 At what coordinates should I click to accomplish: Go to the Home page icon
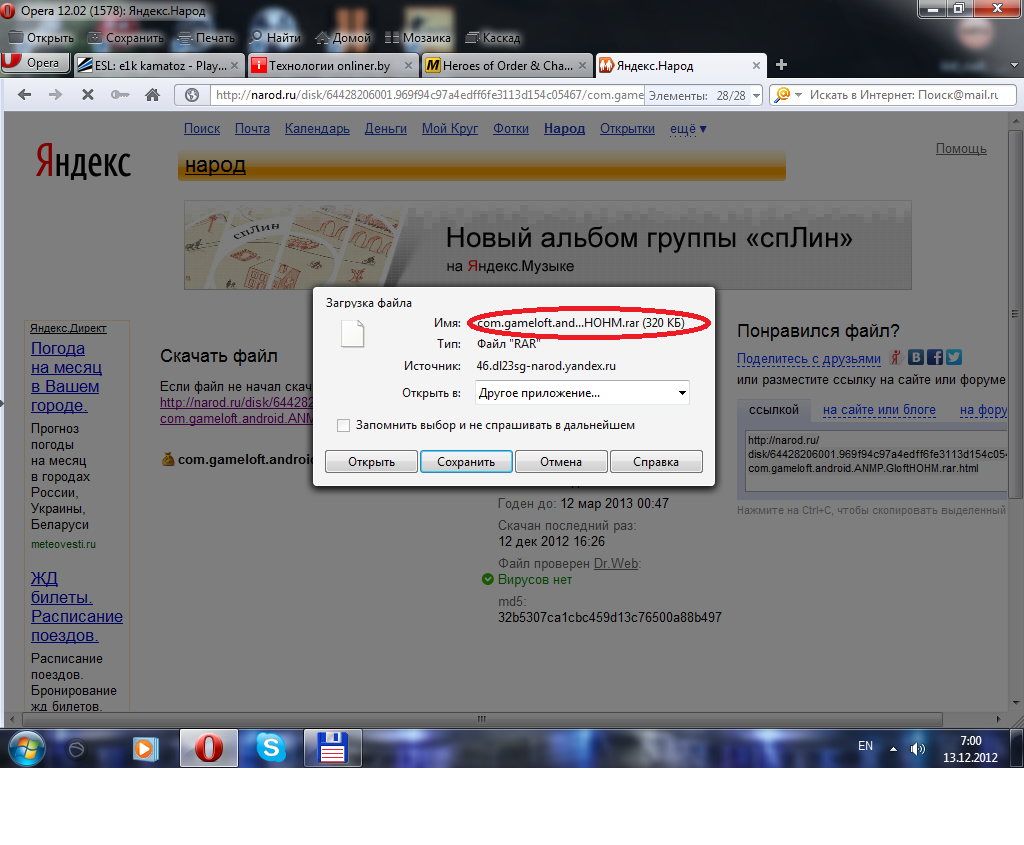coord(152,95)
